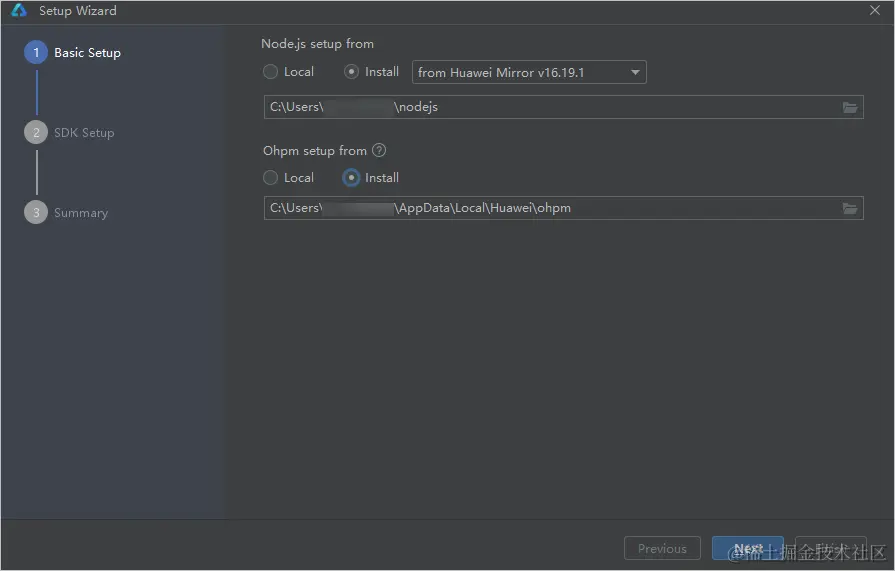Click step number 3 circle
Viewport: 895px width, 571px height.
coord(36,212)
